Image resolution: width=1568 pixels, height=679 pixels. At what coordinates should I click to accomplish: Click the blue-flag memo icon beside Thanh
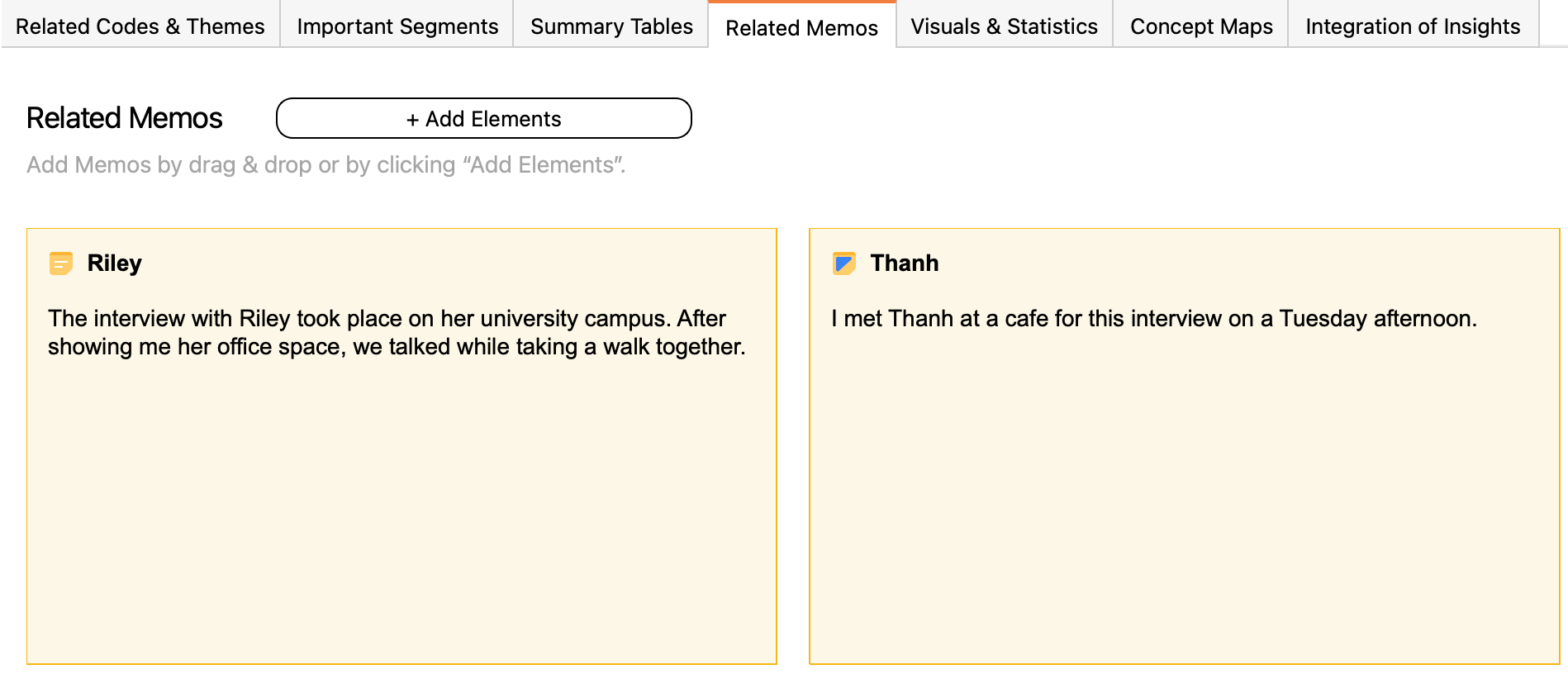point(843,264)
